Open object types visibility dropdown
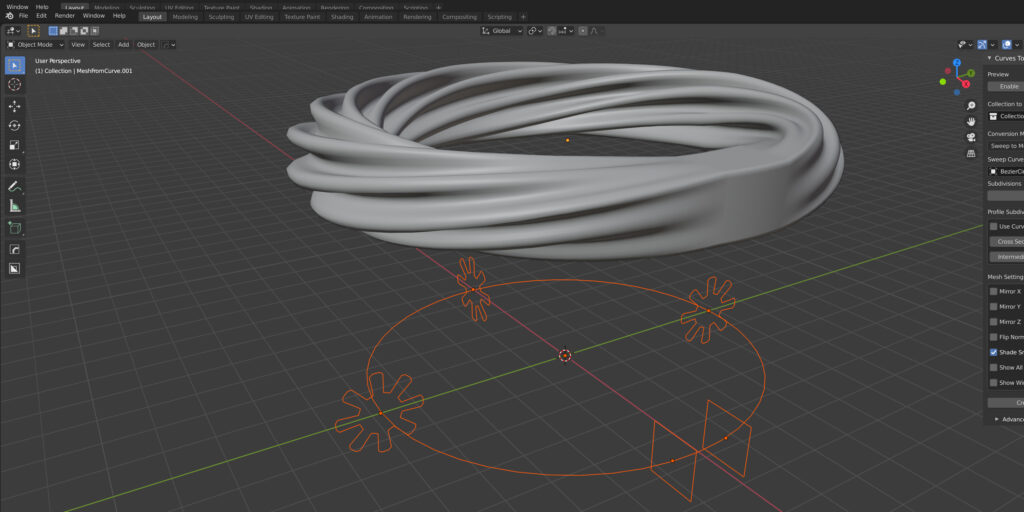 (965, 44)
